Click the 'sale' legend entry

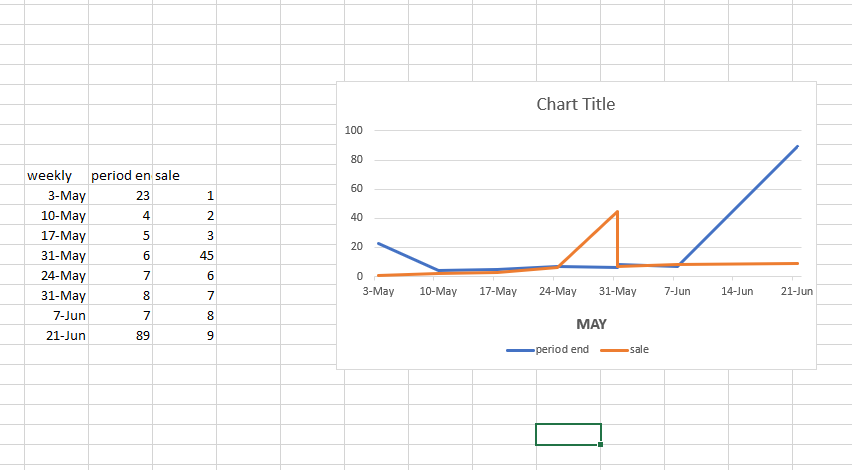click(x=625, y=349)
